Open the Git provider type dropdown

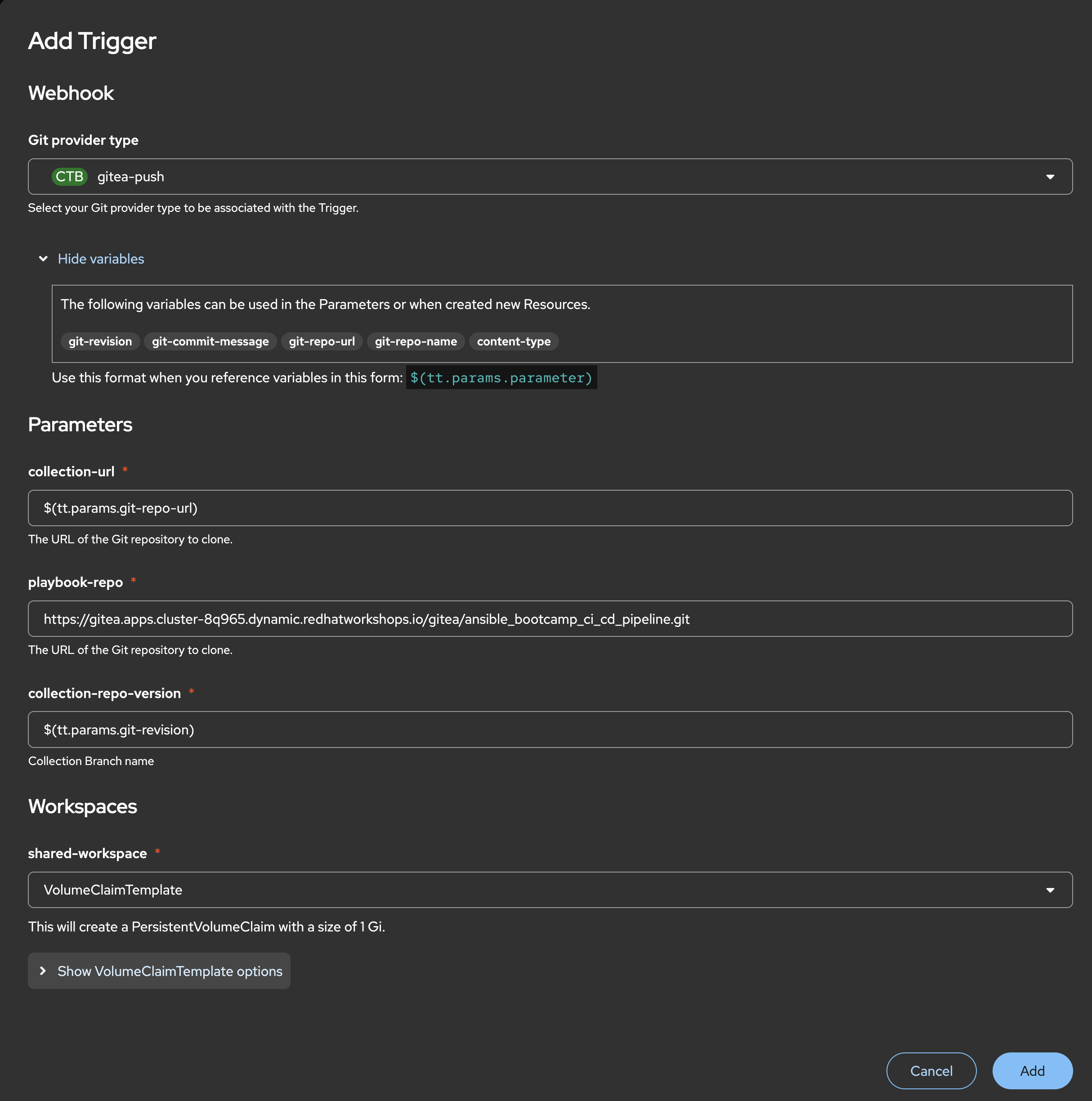pos(550,177)
